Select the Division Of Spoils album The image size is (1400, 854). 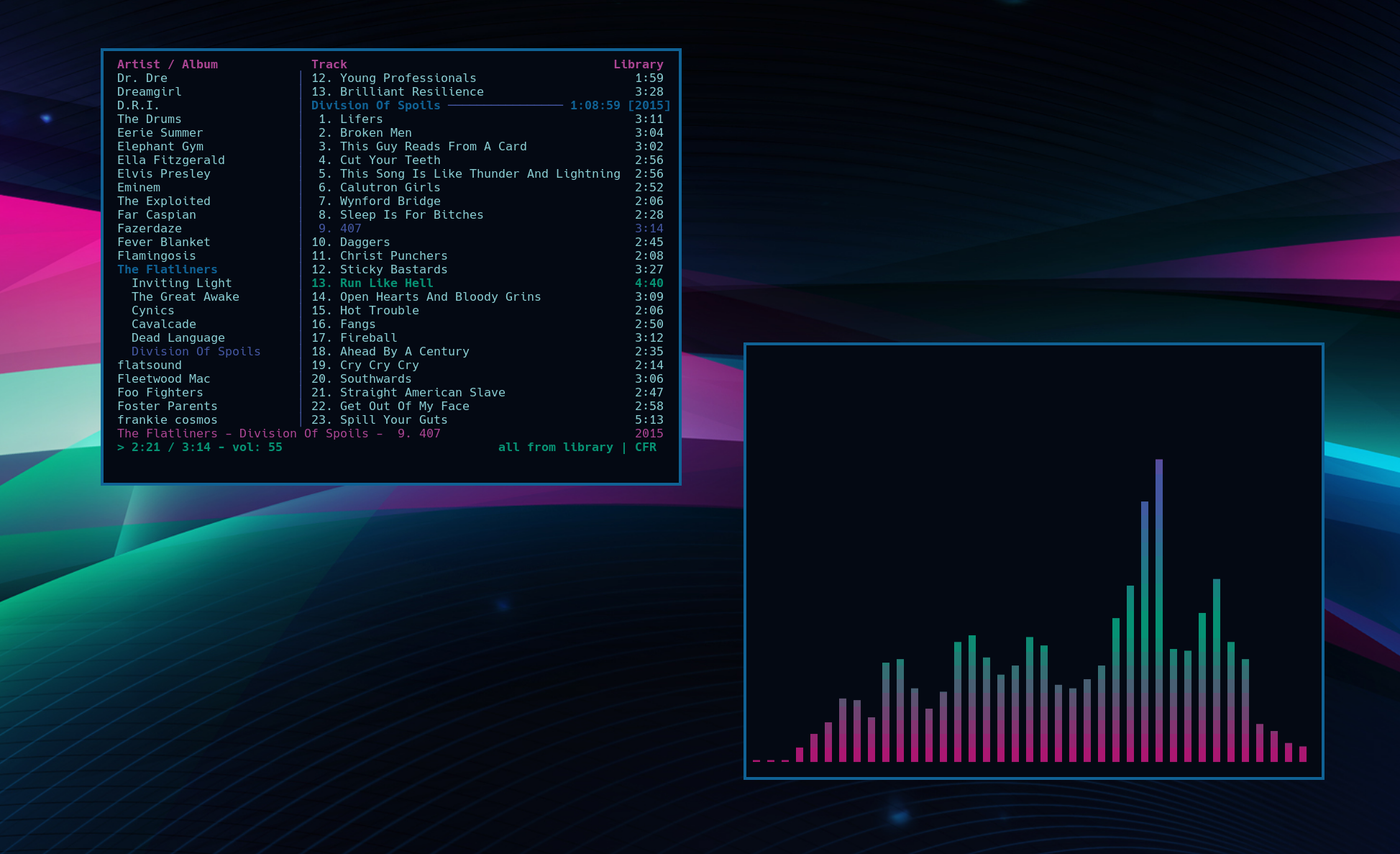coord(196,352)
